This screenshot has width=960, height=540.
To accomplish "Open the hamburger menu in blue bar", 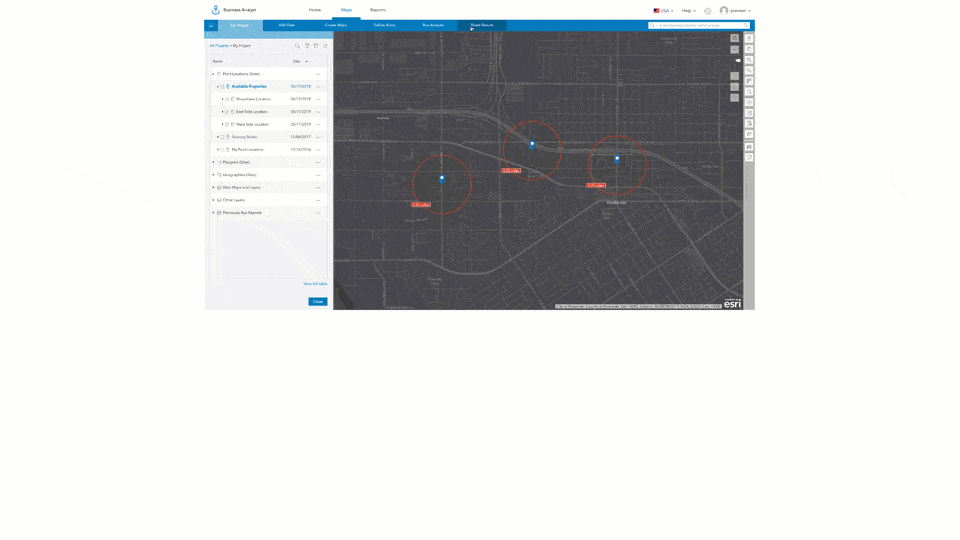I will pos(211,26).
